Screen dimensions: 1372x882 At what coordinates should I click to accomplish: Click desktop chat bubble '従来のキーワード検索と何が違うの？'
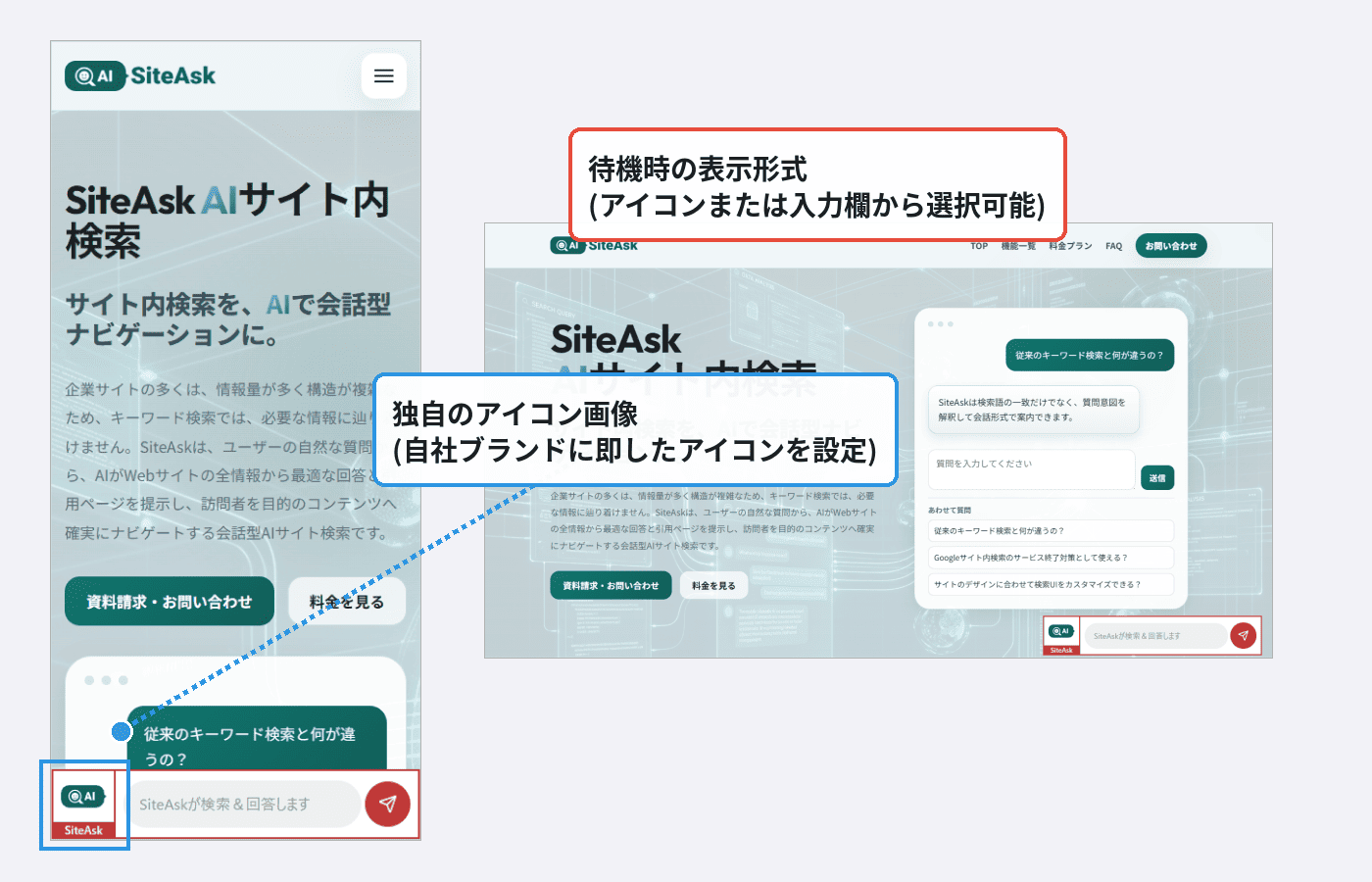tap(1090, 355)
